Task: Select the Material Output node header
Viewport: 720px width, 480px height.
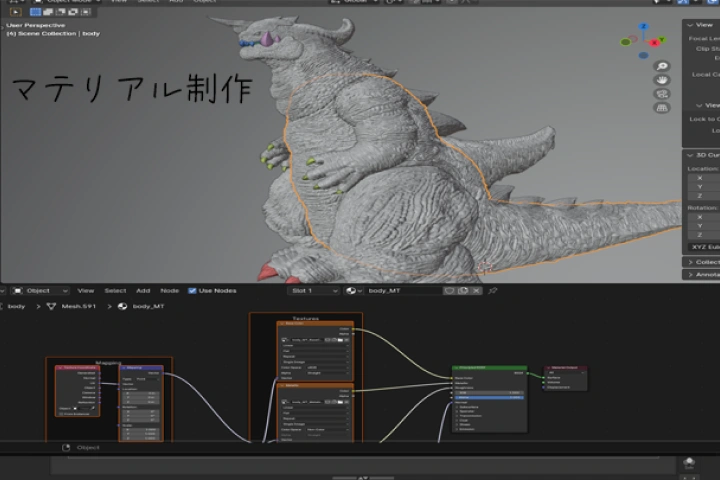Action: (565, 368)
